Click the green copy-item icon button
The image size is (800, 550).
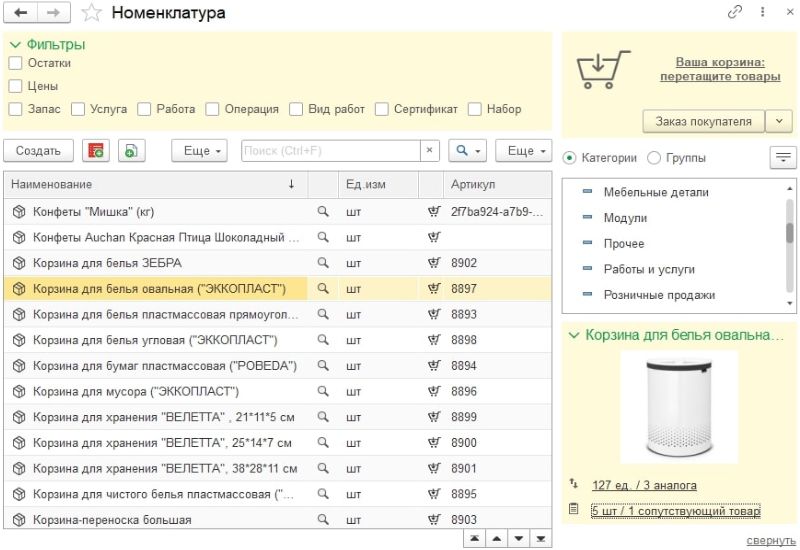click(132, 151)
